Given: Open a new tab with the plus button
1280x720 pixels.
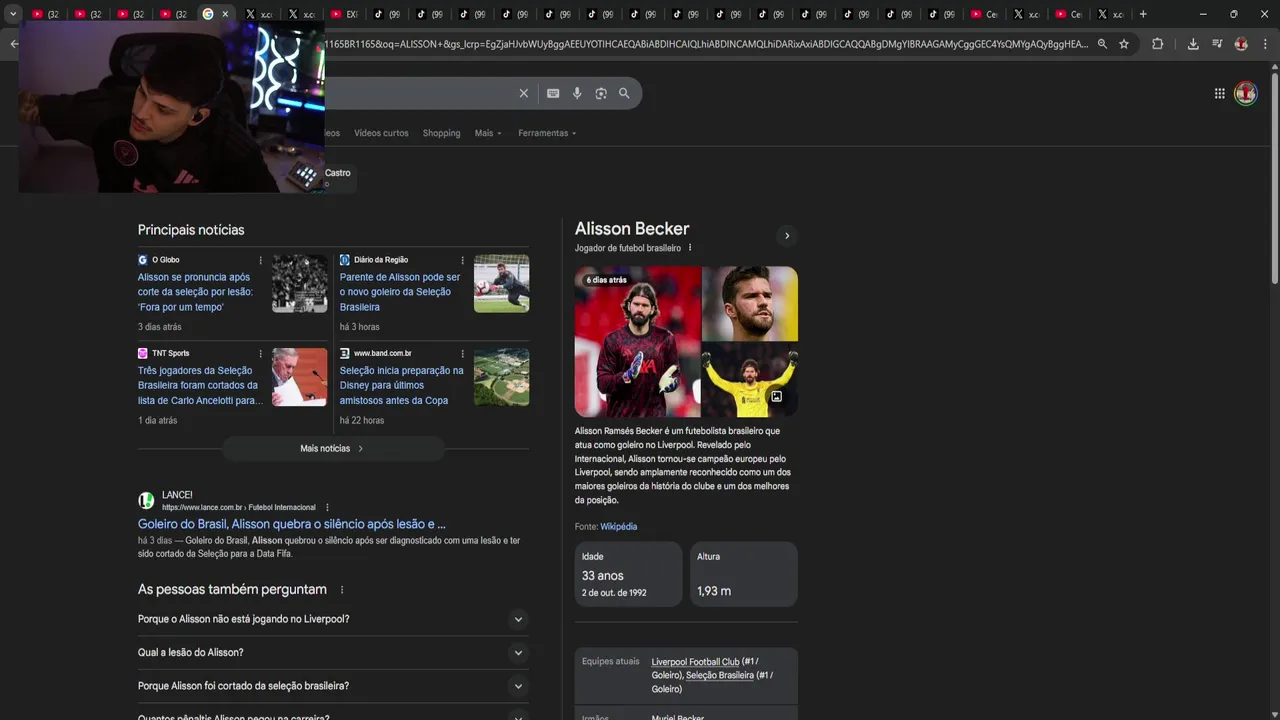Looking at the screenshot, I should pos(1143,14).
